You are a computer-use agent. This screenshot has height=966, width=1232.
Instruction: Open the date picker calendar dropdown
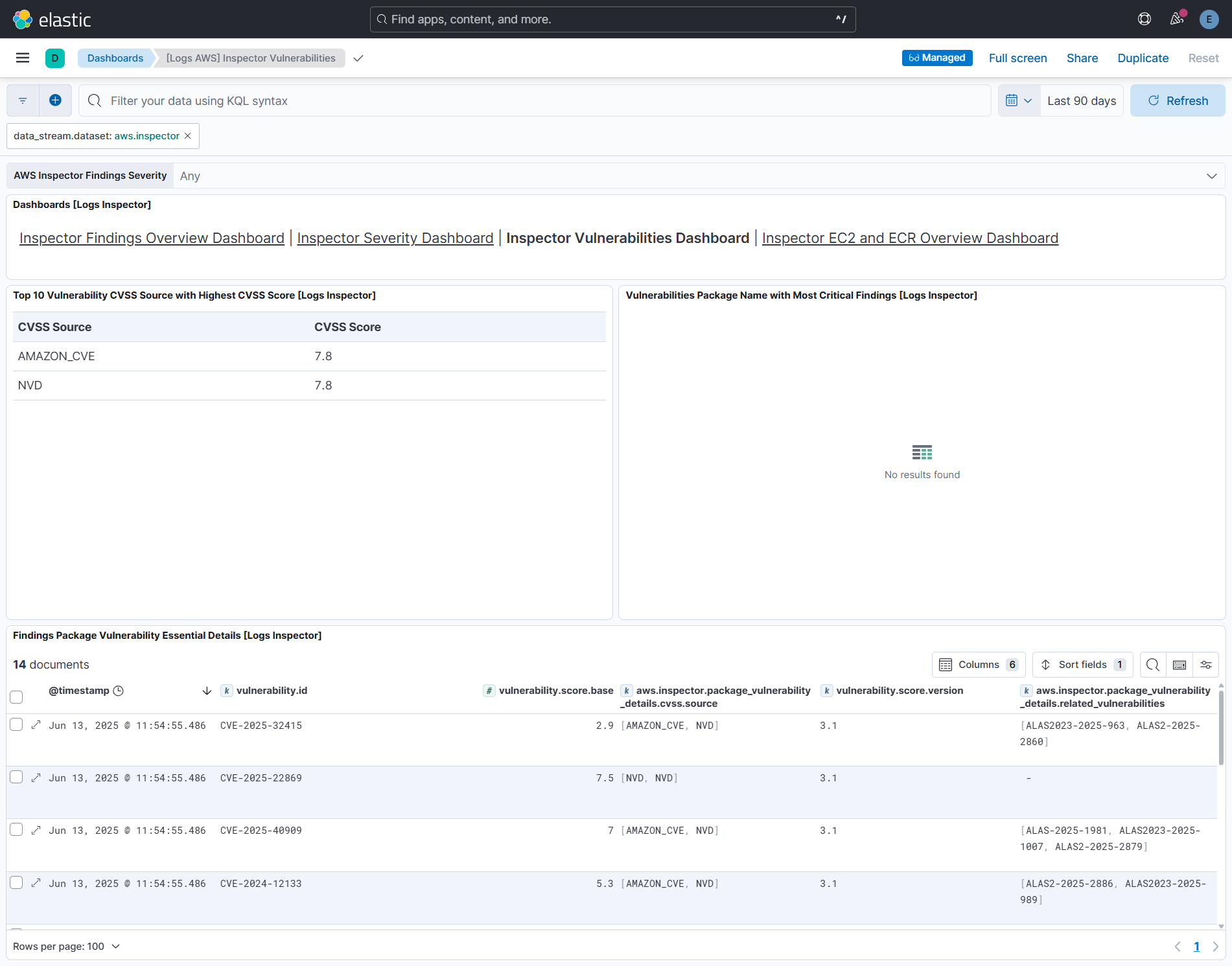coord(1018,100)
